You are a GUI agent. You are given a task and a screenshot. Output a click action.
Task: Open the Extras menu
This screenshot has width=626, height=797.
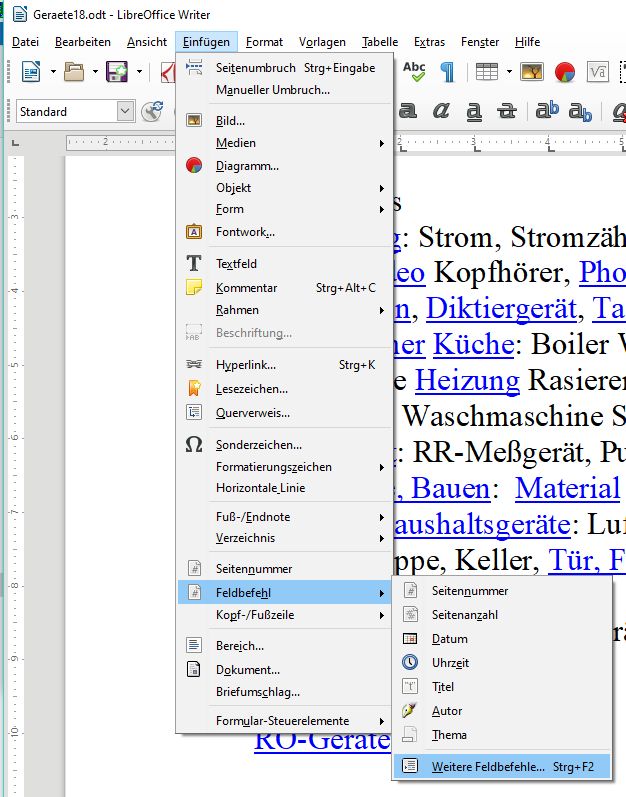tap(429, 42)
